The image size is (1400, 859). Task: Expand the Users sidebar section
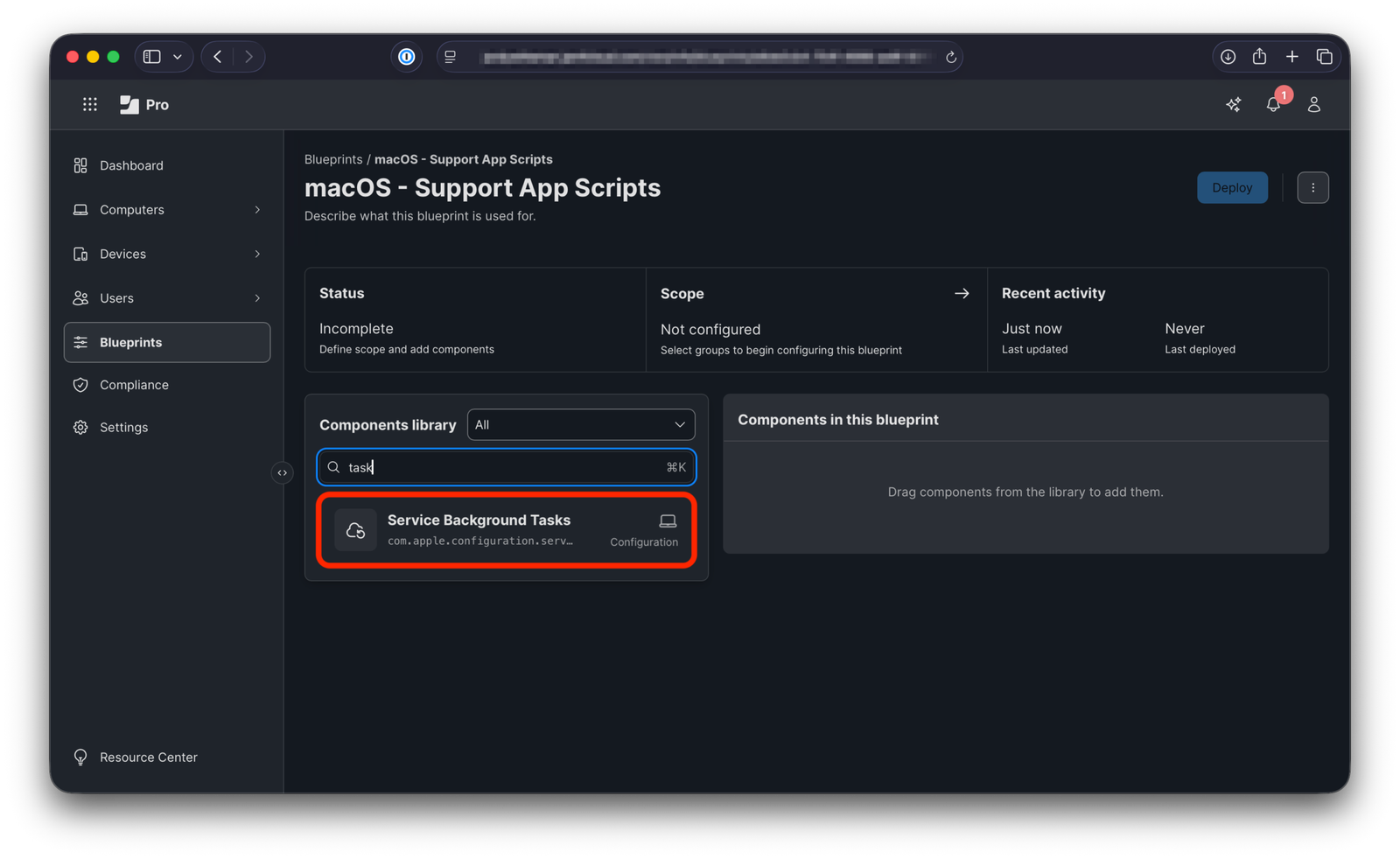pos(256,298)
